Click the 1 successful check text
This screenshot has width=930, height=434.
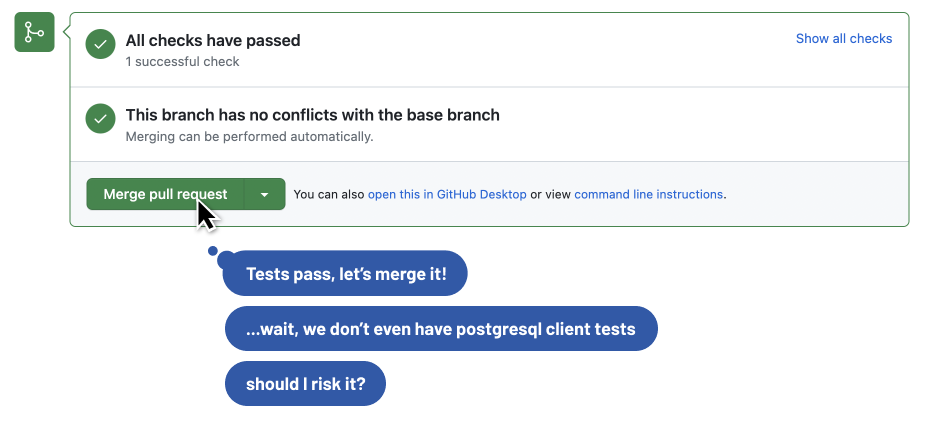pyautogui.click(x=183, y=62)
